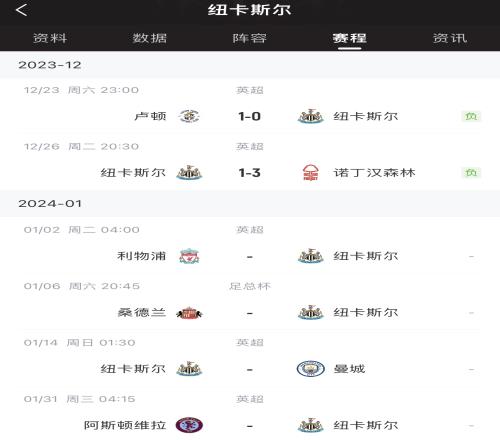The width and height of the screenshot is (500, 440).
Task: Tap 2024-01 month section header
Action: pyautogui.click(x=250, y=203)
